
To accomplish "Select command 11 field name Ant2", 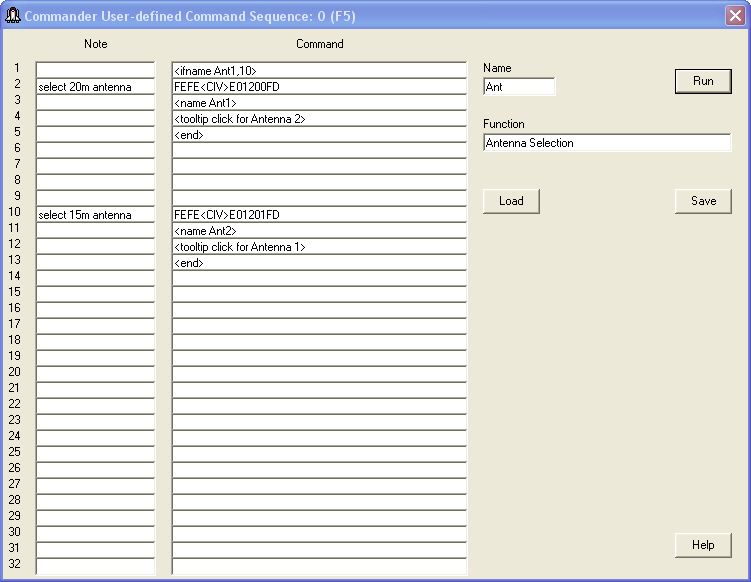I will pyautogui.click(x=319, y=231).
